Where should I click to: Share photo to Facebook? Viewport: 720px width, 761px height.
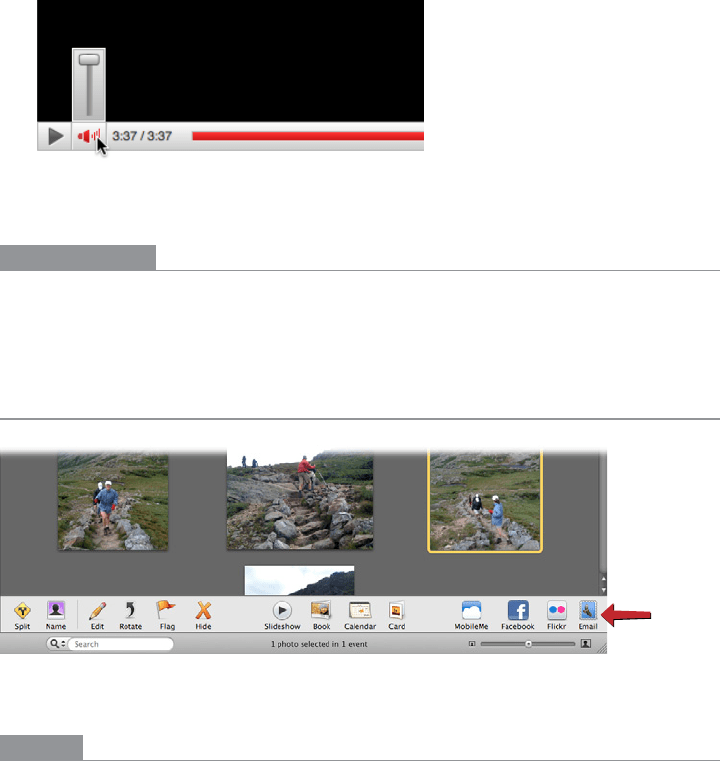518,615
